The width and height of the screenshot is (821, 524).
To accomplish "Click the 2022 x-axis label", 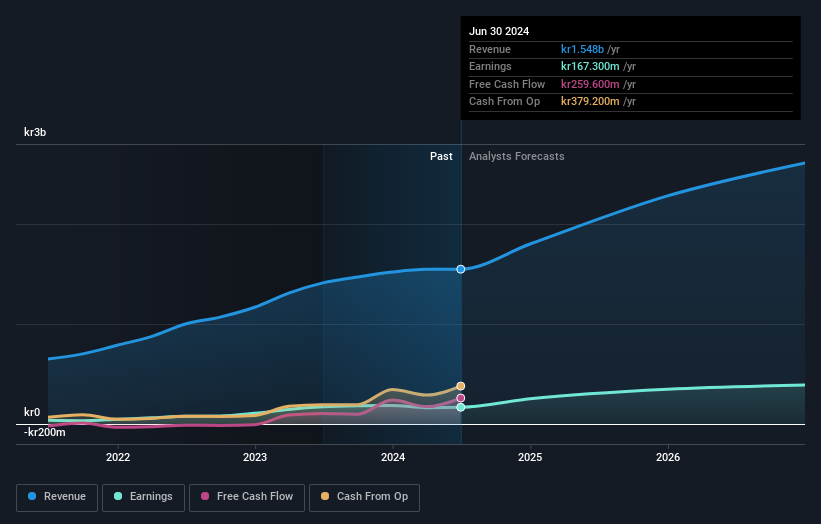I will tap(118, 457).
